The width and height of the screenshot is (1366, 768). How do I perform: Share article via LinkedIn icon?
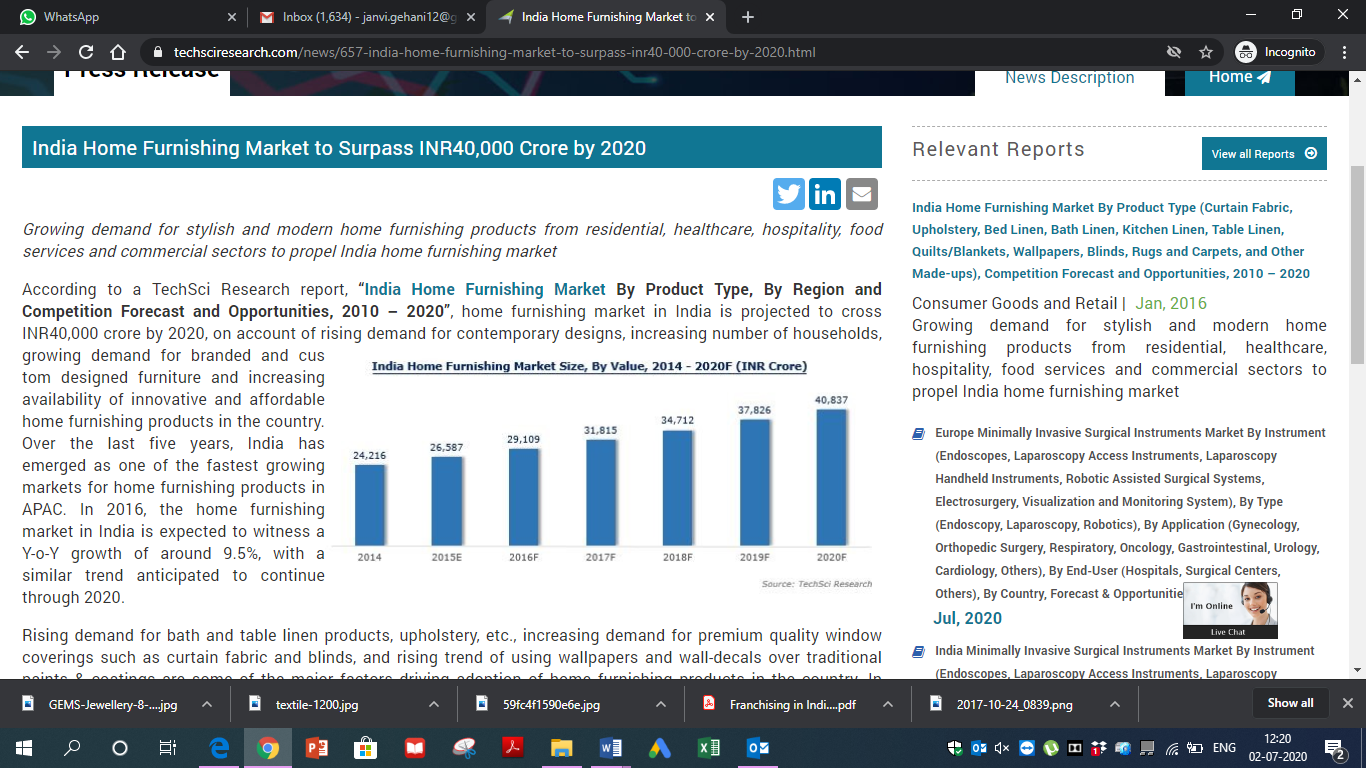click(x=825, y=194)
